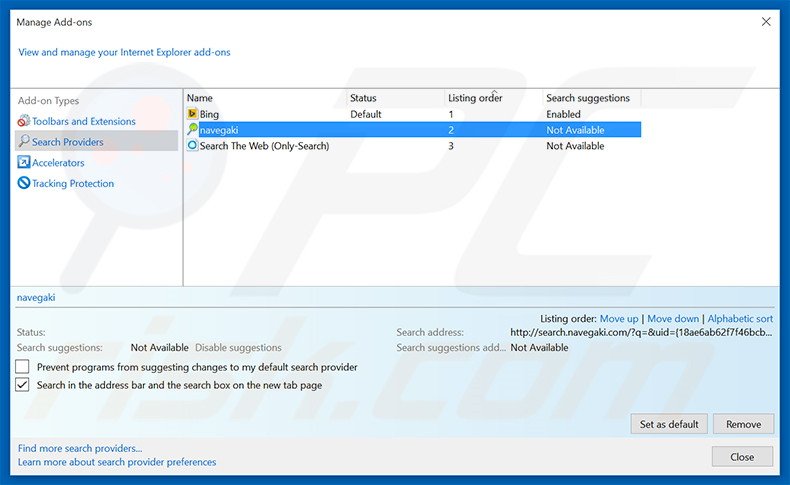
Task: Click the Search The Web provider icon
Action: (x=192, y=146)
